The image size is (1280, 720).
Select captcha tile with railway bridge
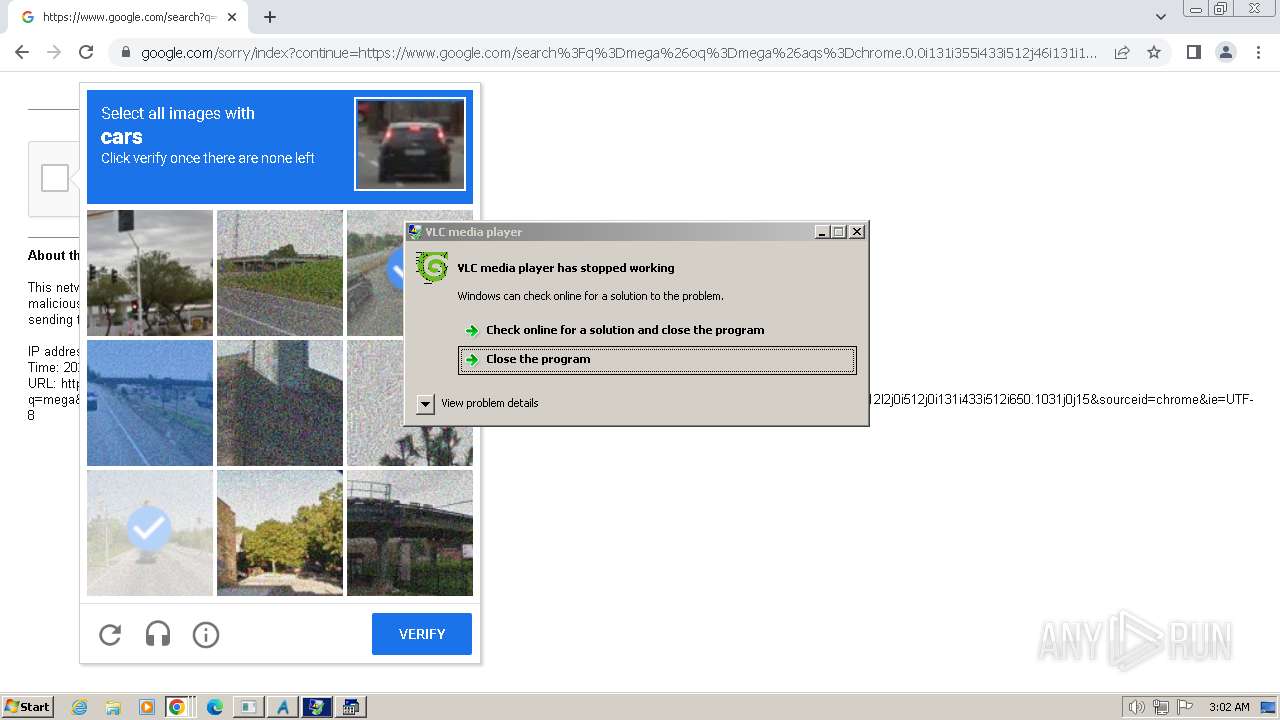410,533
